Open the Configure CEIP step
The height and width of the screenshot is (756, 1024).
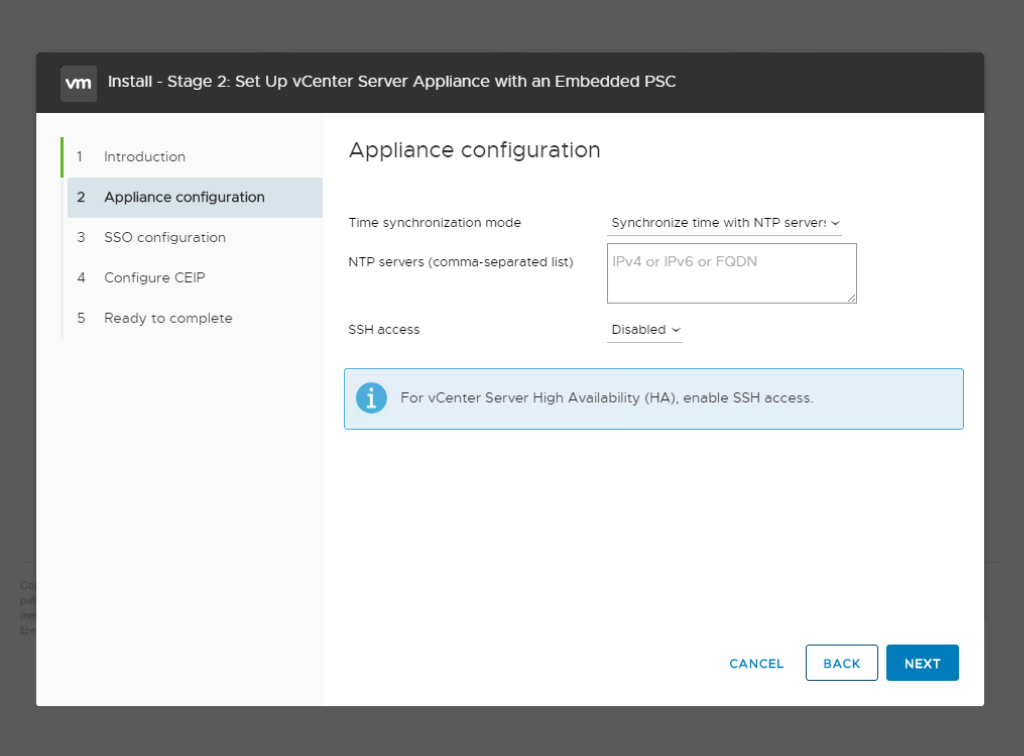pos(154,278)
